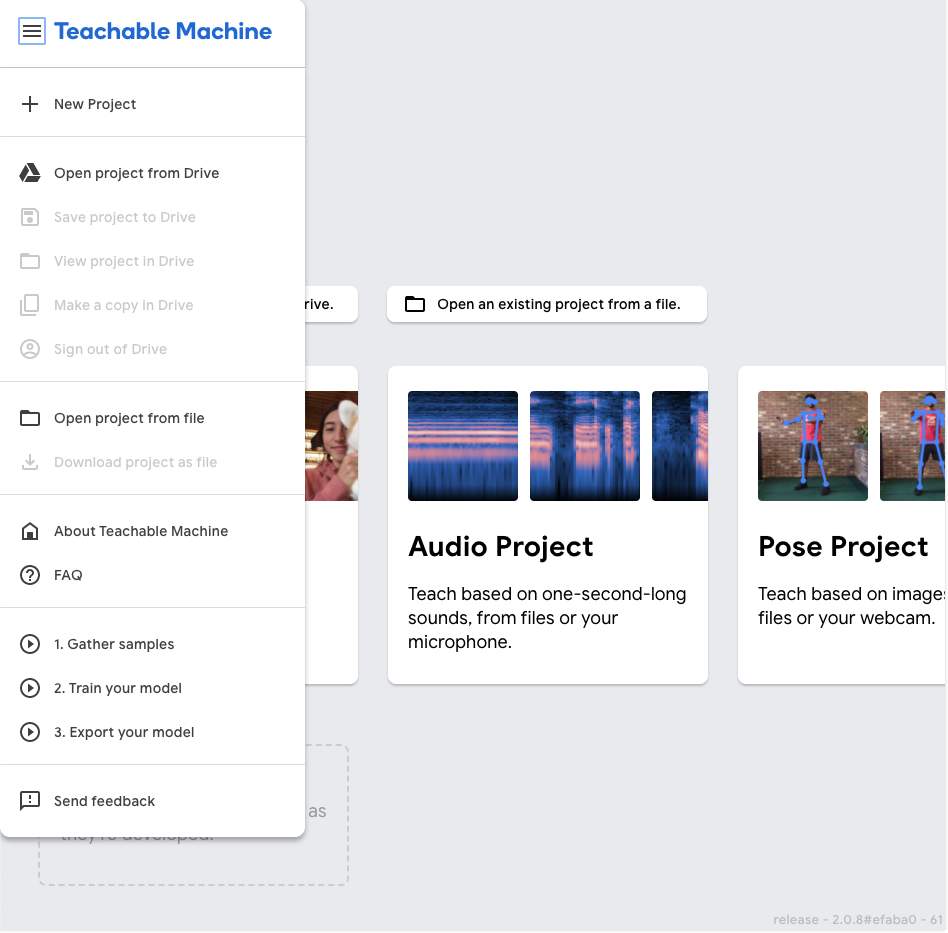Click play icon for Gather samples
This screenshot has height=933, width=948.
30,644
